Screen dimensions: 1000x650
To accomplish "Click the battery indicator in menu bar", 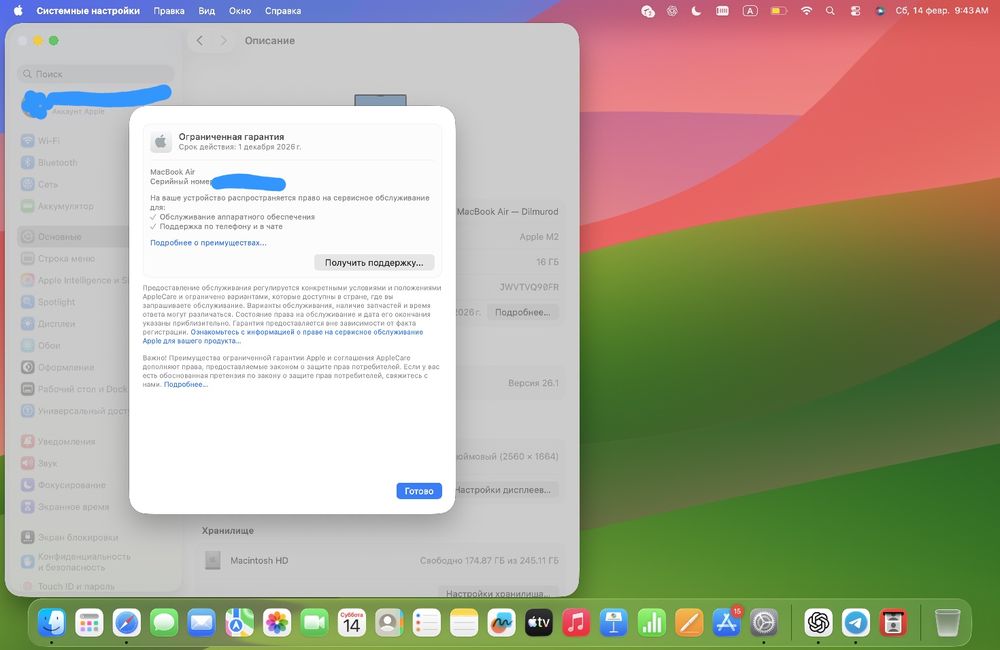I will pyautogui.click(x=778, y=11).
